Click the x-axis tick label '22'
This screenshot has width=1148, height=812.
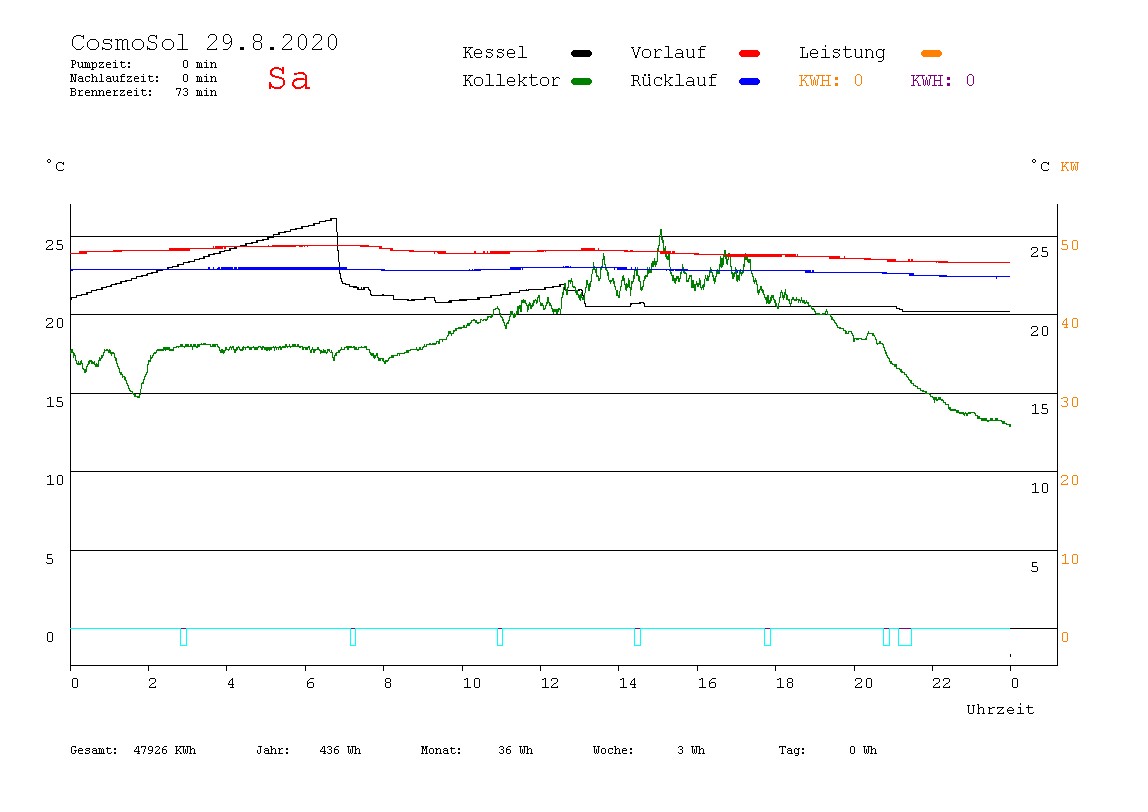[942, 683]
